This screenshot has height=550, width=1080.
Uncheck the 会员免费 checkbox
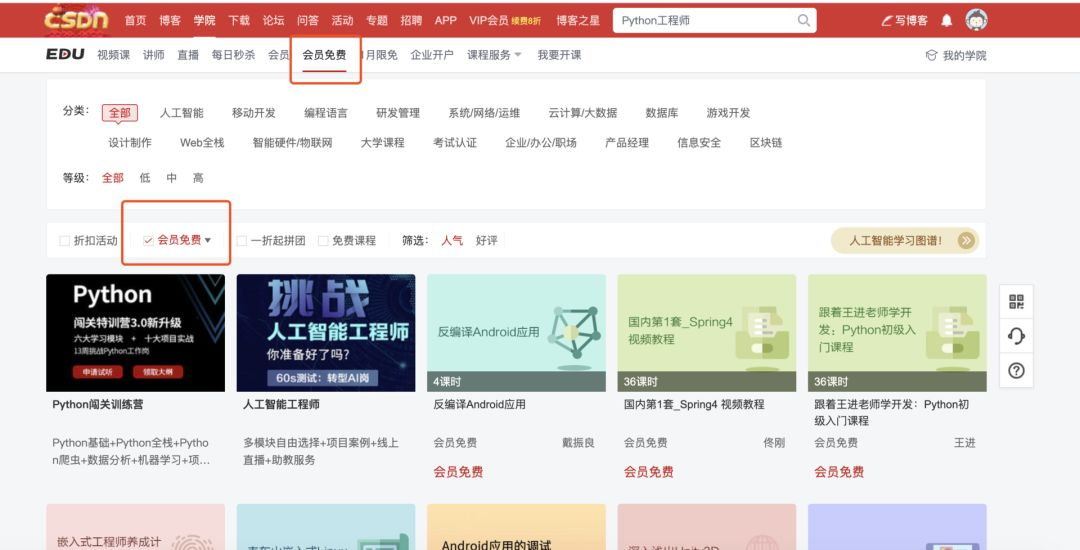(147, 240)
